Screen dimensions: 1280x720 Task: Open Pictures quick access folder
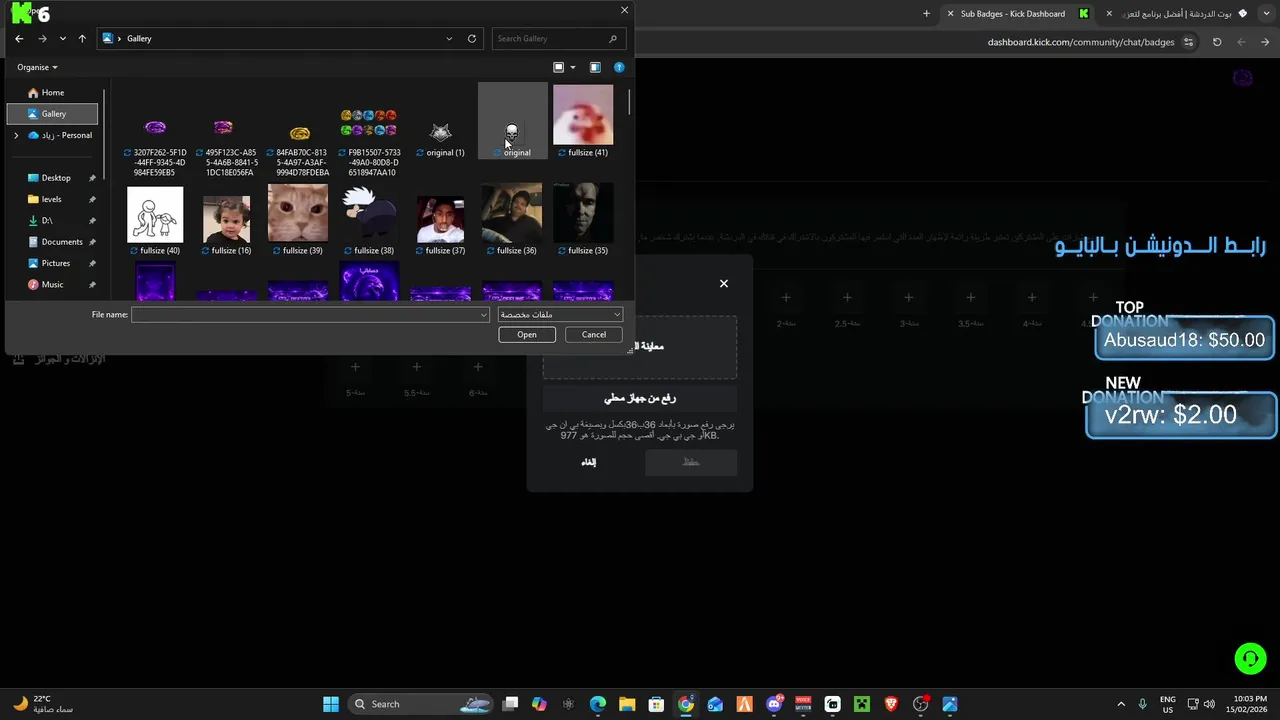pyautogui.click(x=56, y=263)
